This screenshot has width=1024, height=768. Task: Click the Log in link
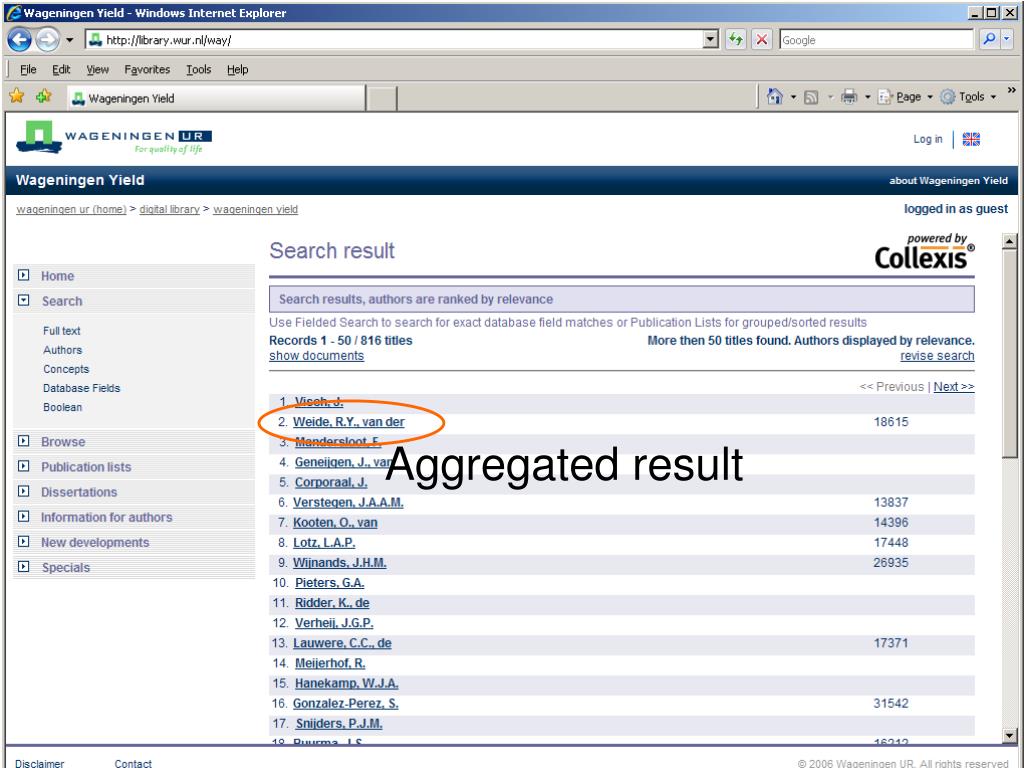[x=927, y=139]
